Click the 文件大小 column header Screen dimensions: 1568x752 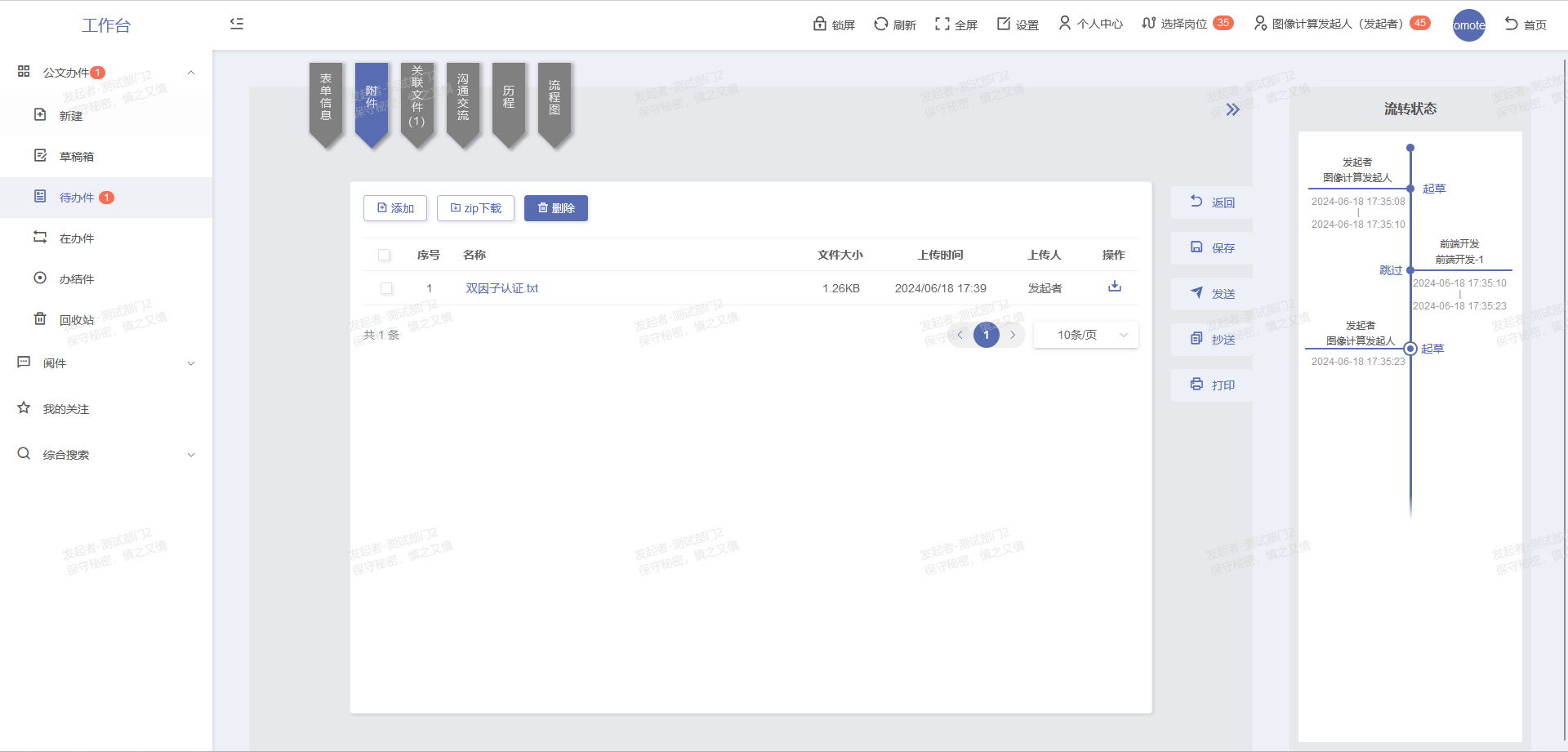point(840,255)
